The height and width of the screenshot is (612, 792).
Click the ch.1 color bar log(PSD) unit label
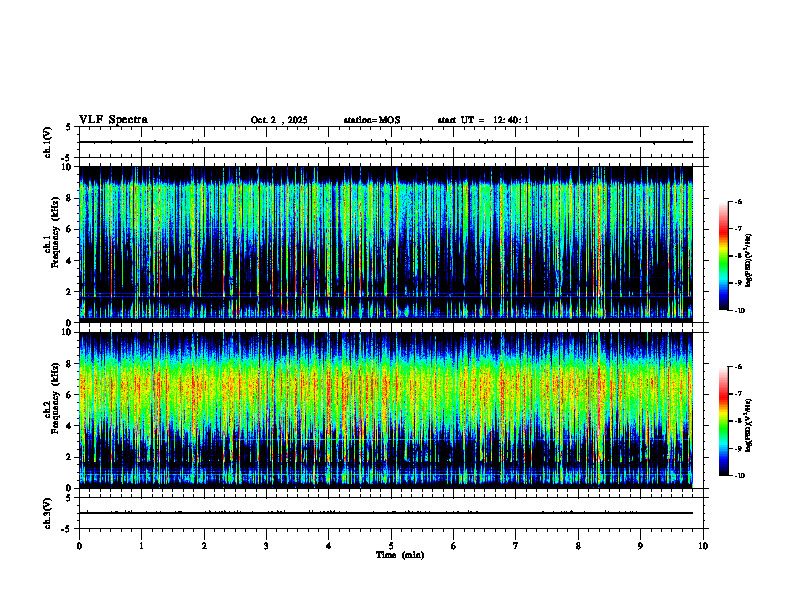tap(749, 260)
